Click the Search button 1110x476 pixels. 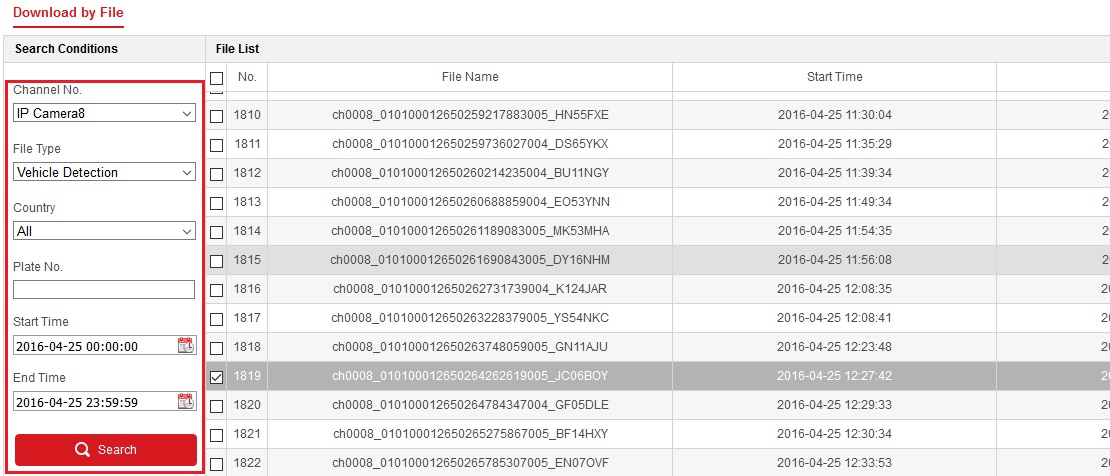105,450
